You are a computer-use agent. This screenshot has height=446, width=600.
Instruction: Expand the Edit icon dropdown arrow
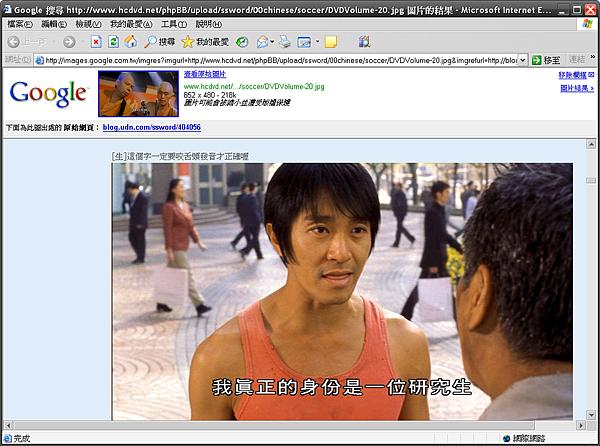317,42
